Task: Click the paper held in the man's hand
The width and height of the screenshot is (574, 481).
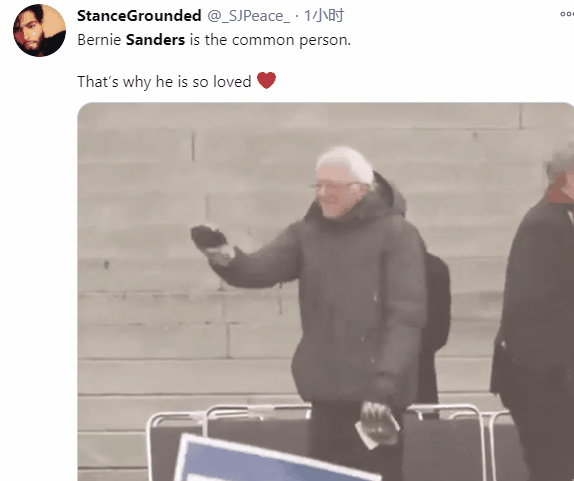Action: point(368,436)
